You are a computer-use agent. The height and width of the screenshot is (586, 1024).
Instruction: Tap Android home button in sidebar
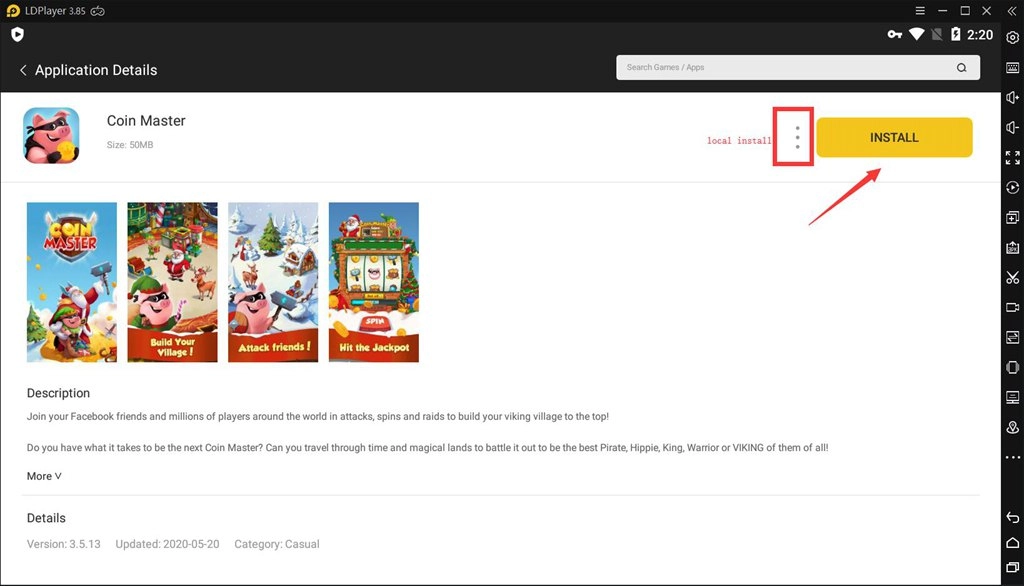point(1012,543)
